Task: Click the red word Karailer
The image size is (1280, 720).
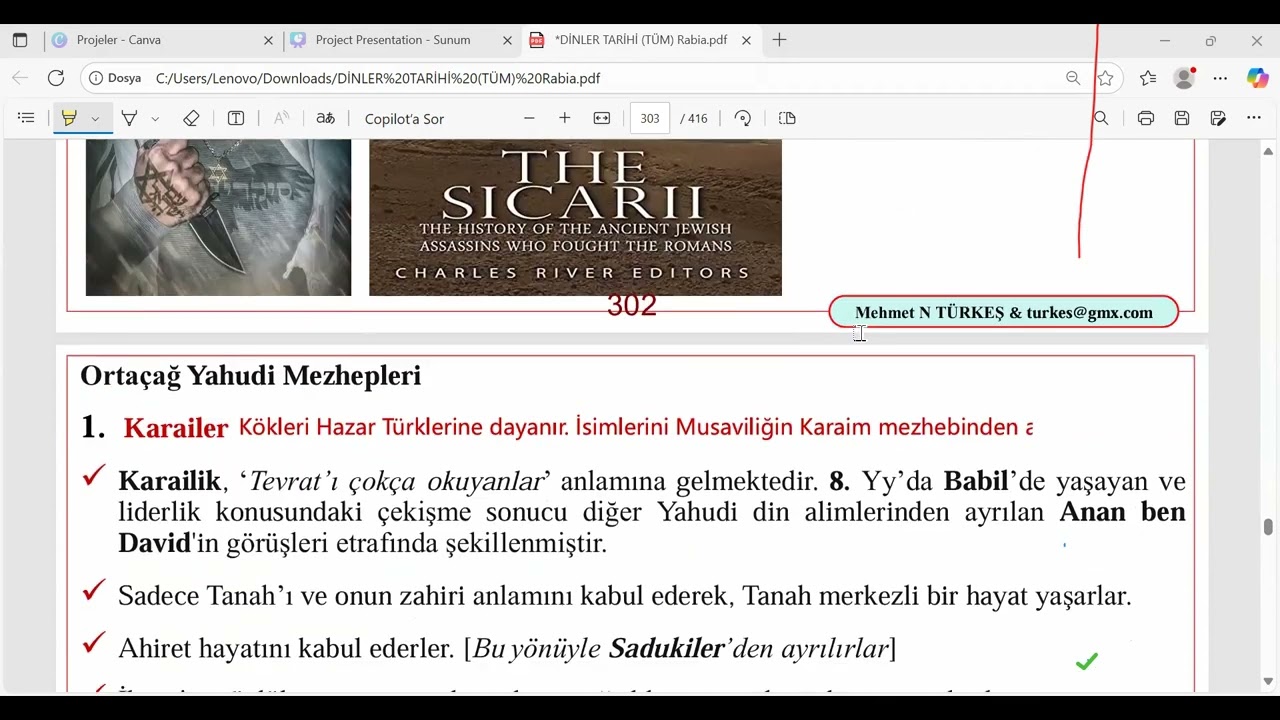Action: point(176,428)
